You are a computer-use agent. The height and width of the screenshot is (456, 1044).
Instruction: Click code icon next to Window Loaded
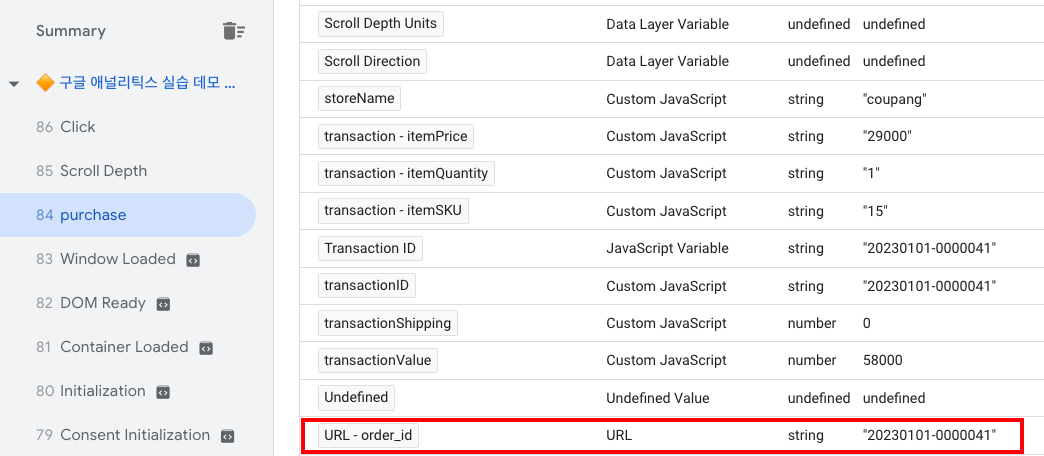tap(193, 259)
